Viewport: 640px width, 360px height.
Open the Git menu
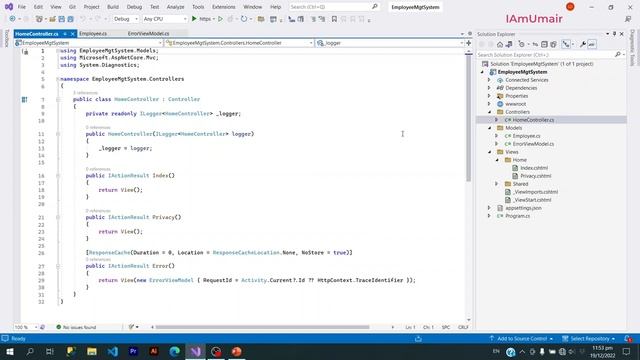pyautogui.click(x=72, y=7)
